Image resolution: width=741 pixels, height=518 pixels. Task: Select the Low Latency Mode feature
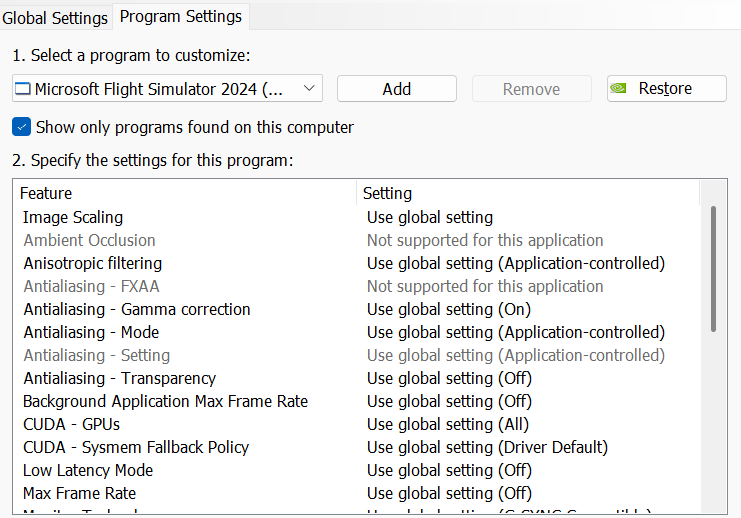88,470
